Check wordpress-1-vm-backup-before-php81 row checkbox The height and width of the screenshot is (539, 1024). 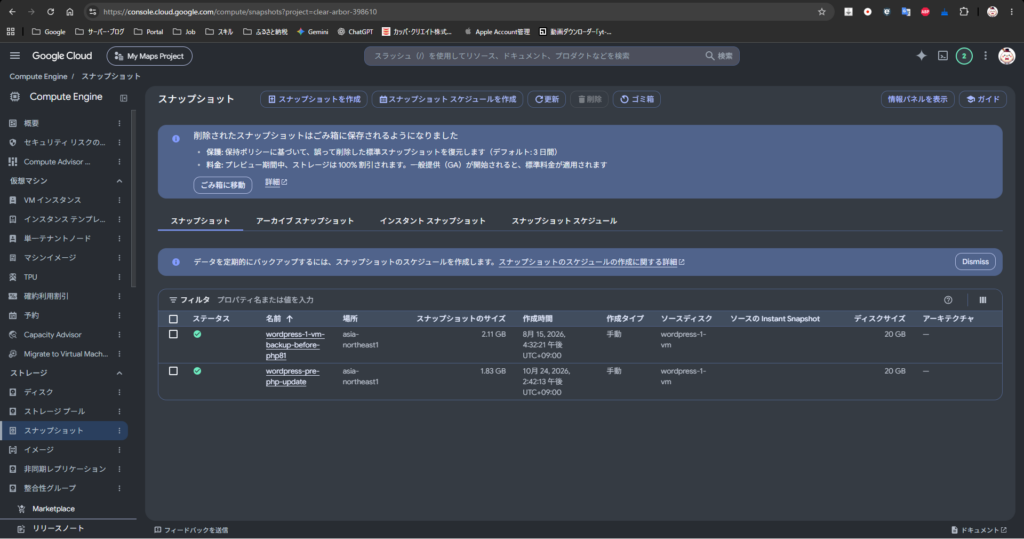point(173,334)
